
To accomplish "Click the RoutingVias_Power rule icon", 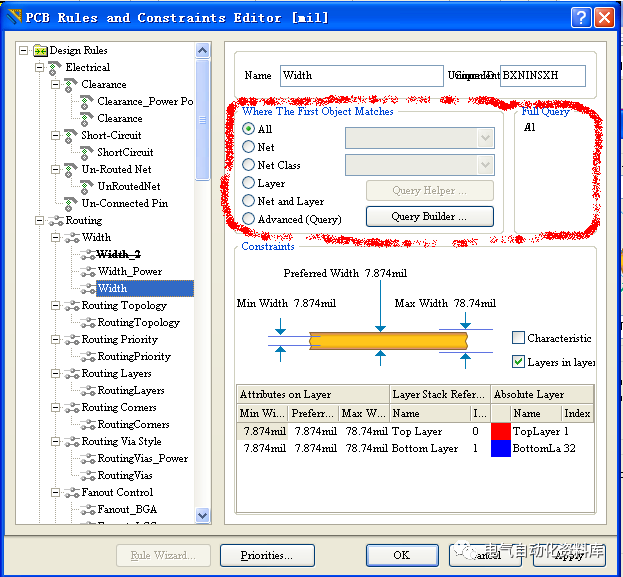I will 88,459.
